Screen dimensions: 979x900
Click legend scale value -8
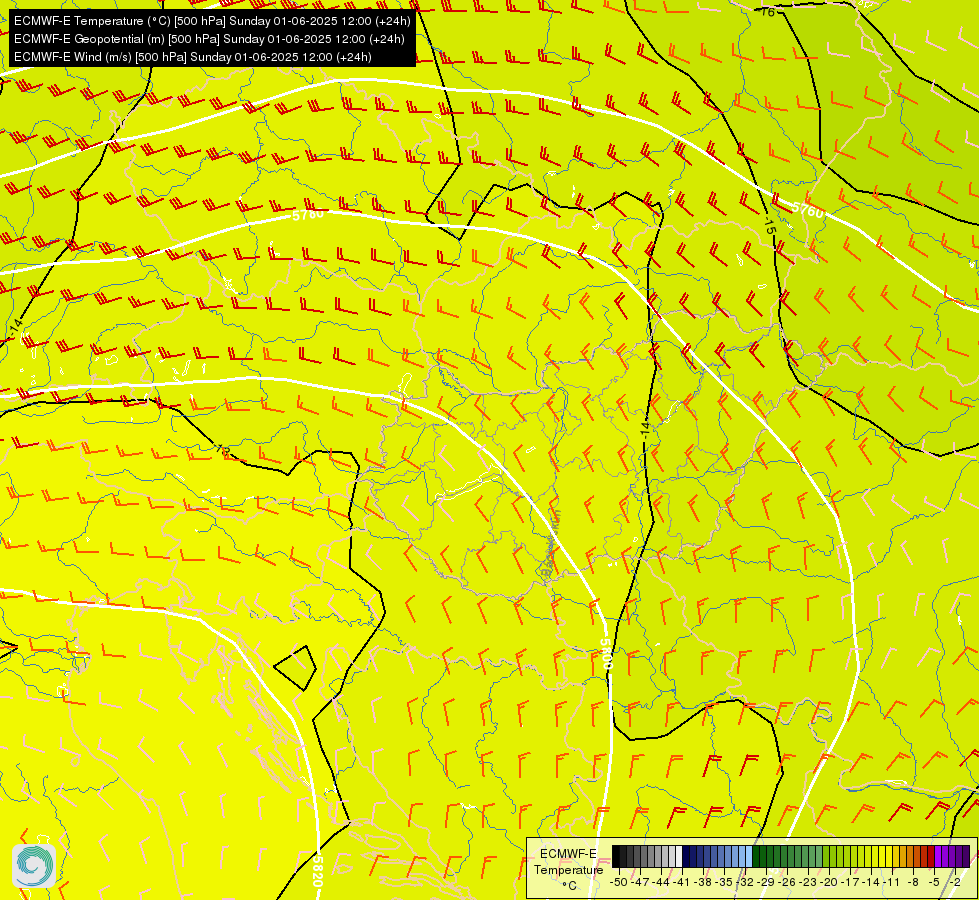pyautogui.click(x=913, y=882)
